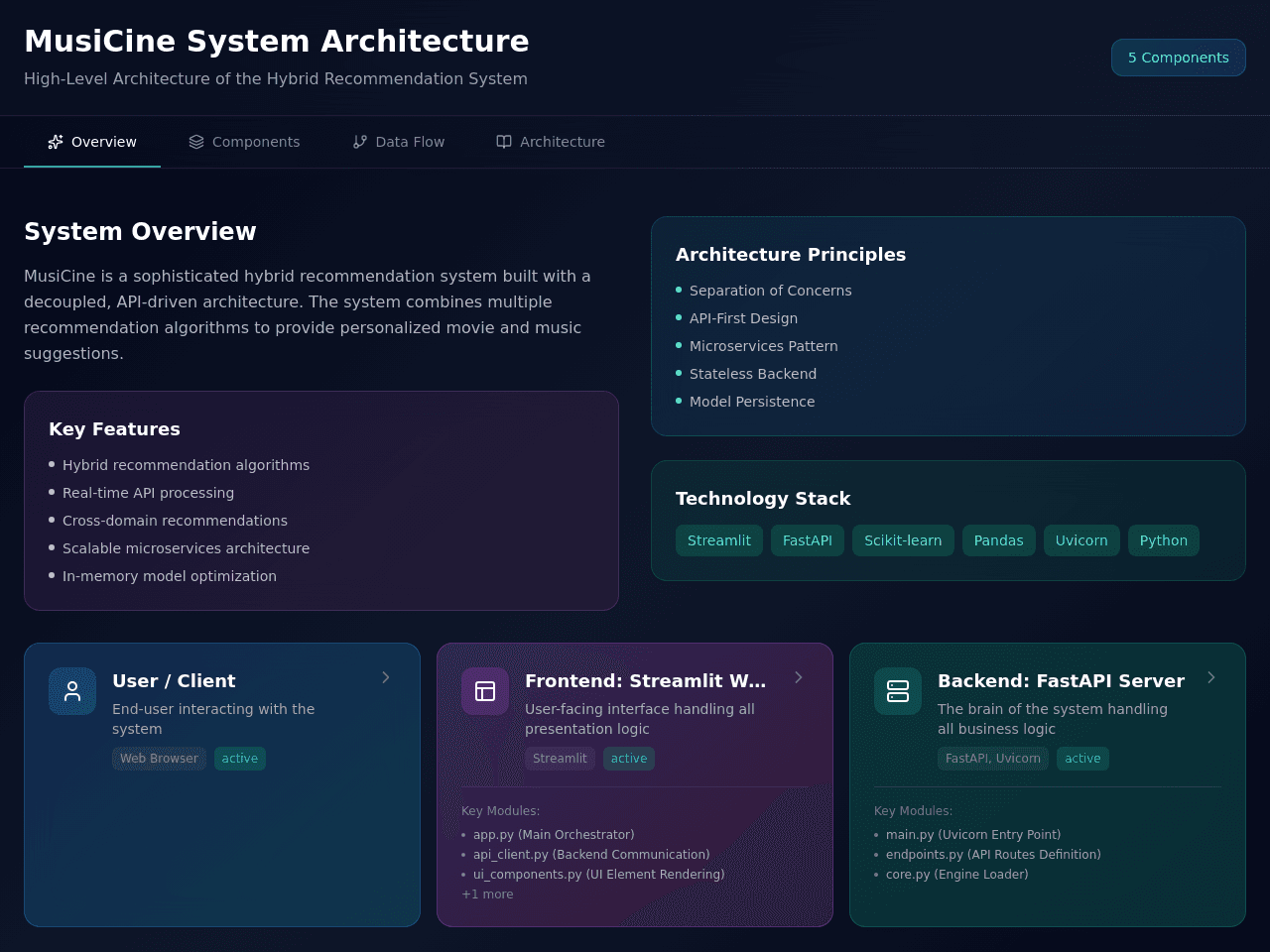Viewport: 1270px width, 952px height.
Task: Click the 'Key Features' heading
Action: click(115, 429)
